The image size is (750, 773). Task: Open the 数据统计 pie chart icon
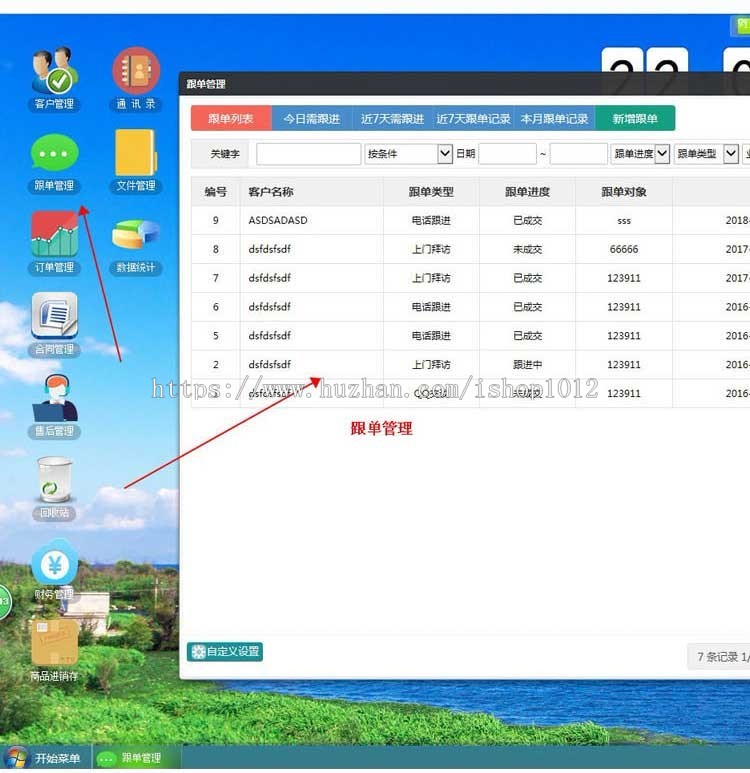click(136, 246)
